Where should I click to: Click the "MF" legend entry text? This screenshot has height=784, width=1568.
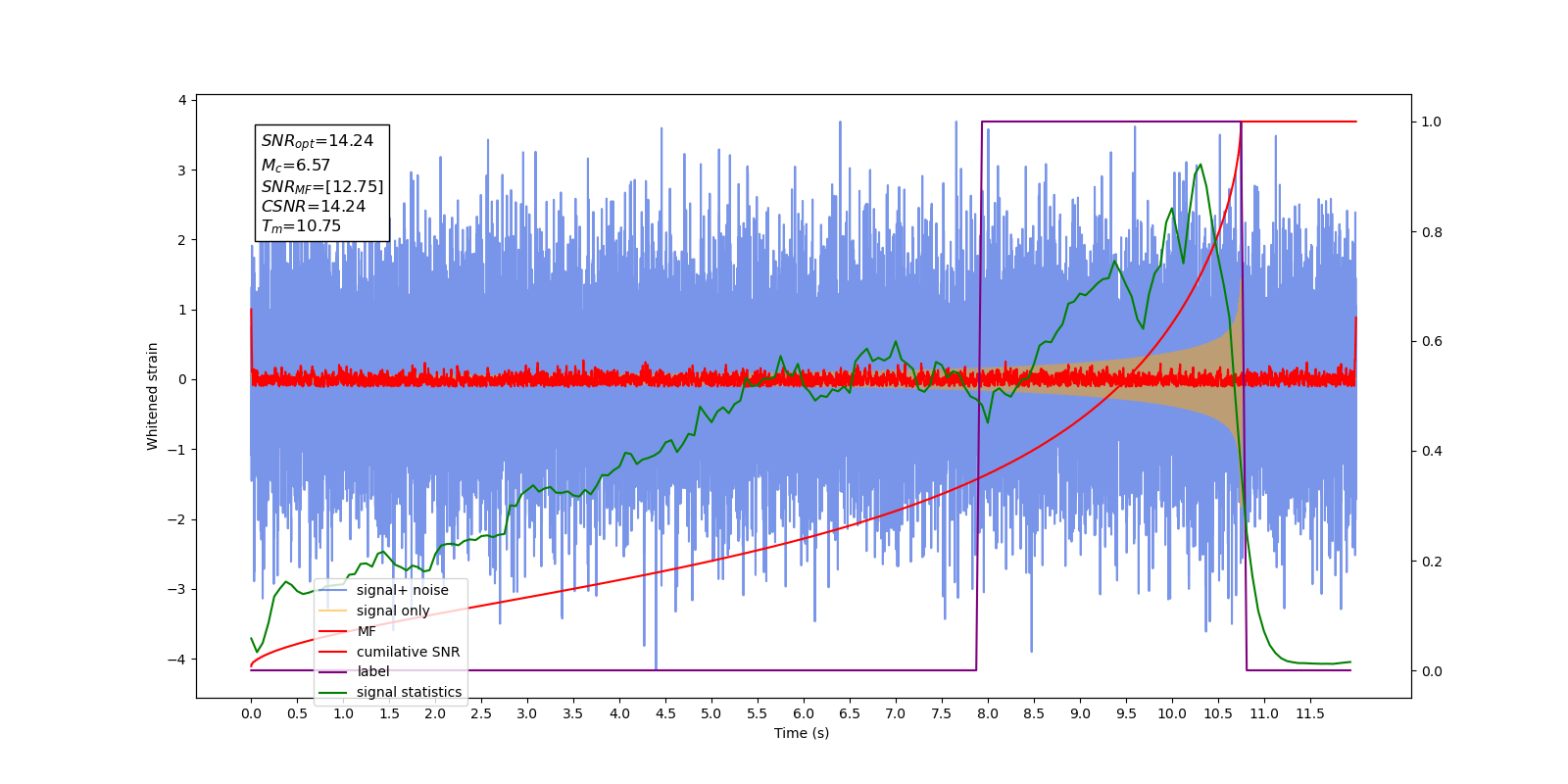click(367, 631)
